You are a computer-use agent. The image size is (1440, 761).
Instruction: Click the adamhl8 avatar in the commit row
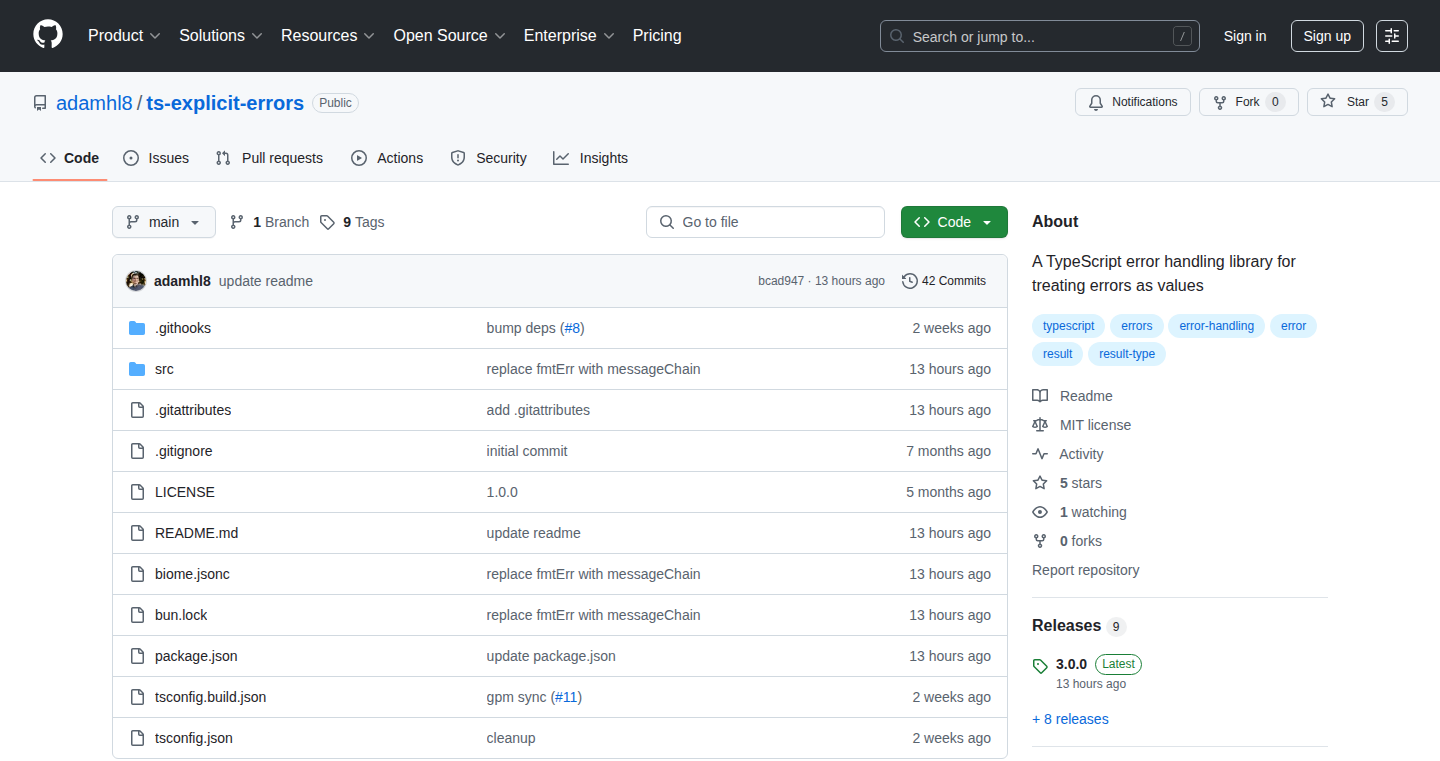pyautogui.click(x=136, y=281)
